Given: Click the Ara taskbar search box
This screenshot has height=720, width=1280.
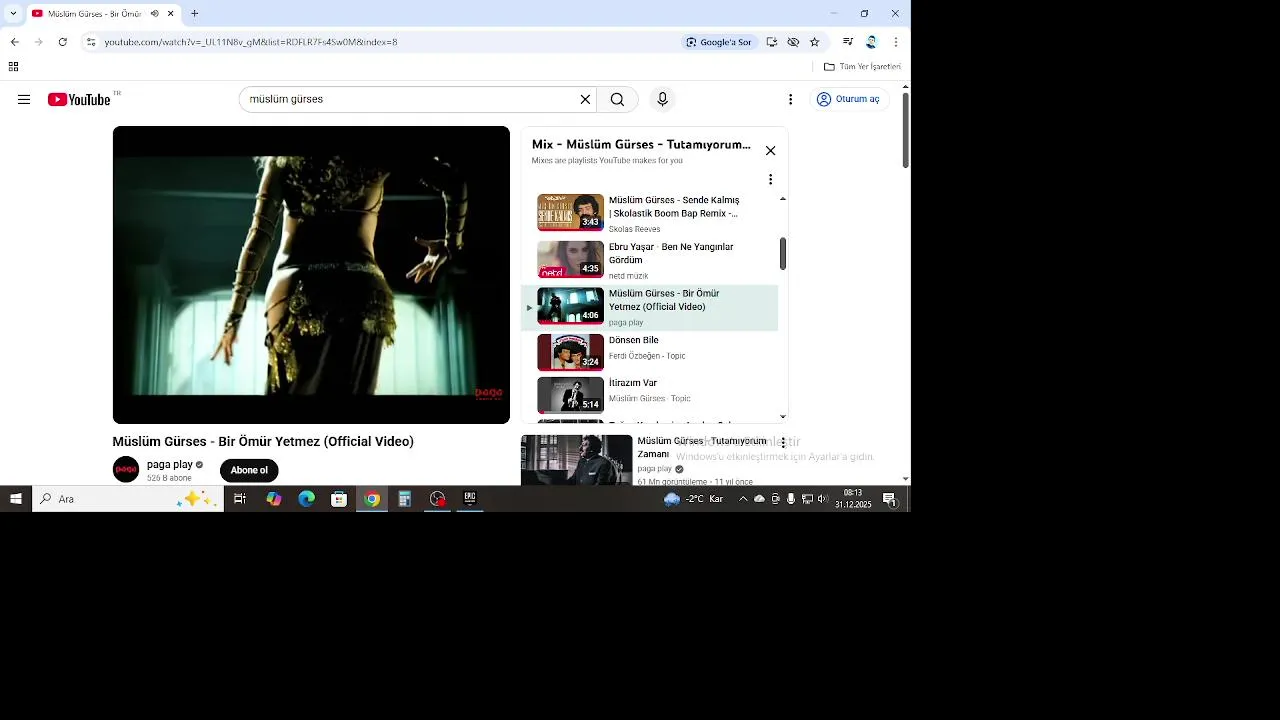Looking at the screenshot, I should tap(128, 499).
